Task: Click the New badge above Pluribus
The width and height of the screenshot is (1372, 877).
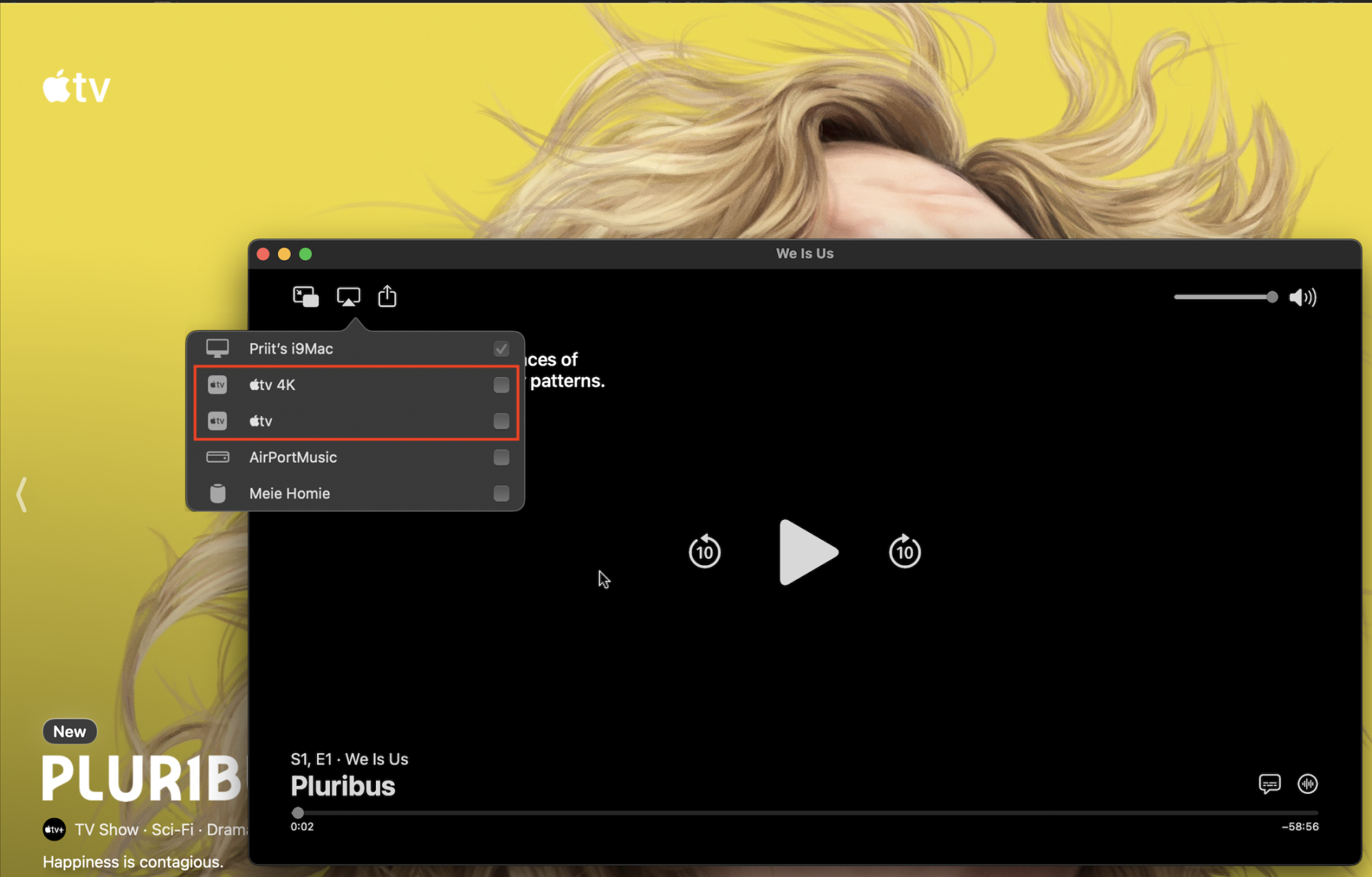Action: click(x=70, y=732)
